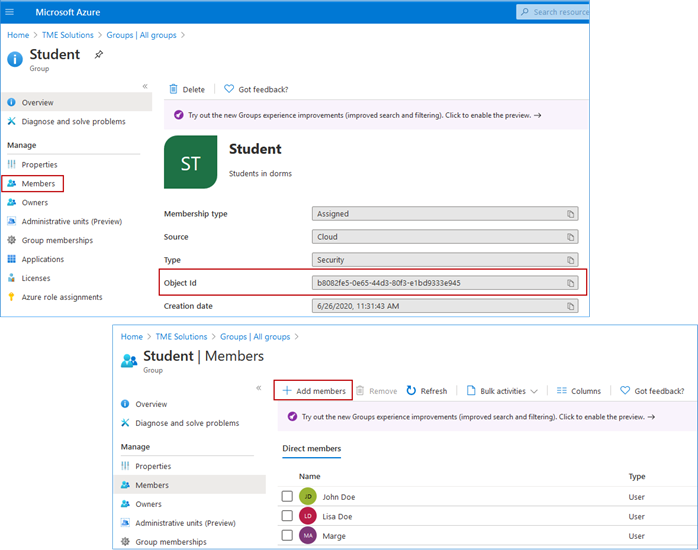
Task: Open John Doe member entry
Action: [339, 497]
